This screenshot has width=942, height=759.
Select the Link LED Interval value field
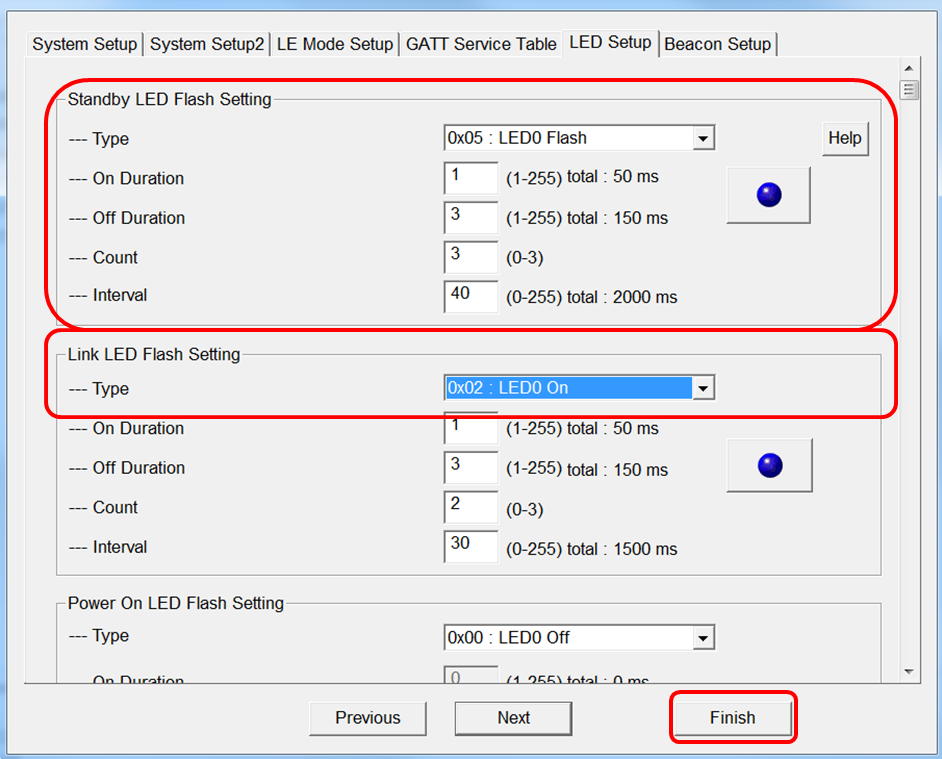tap(470, 547)
